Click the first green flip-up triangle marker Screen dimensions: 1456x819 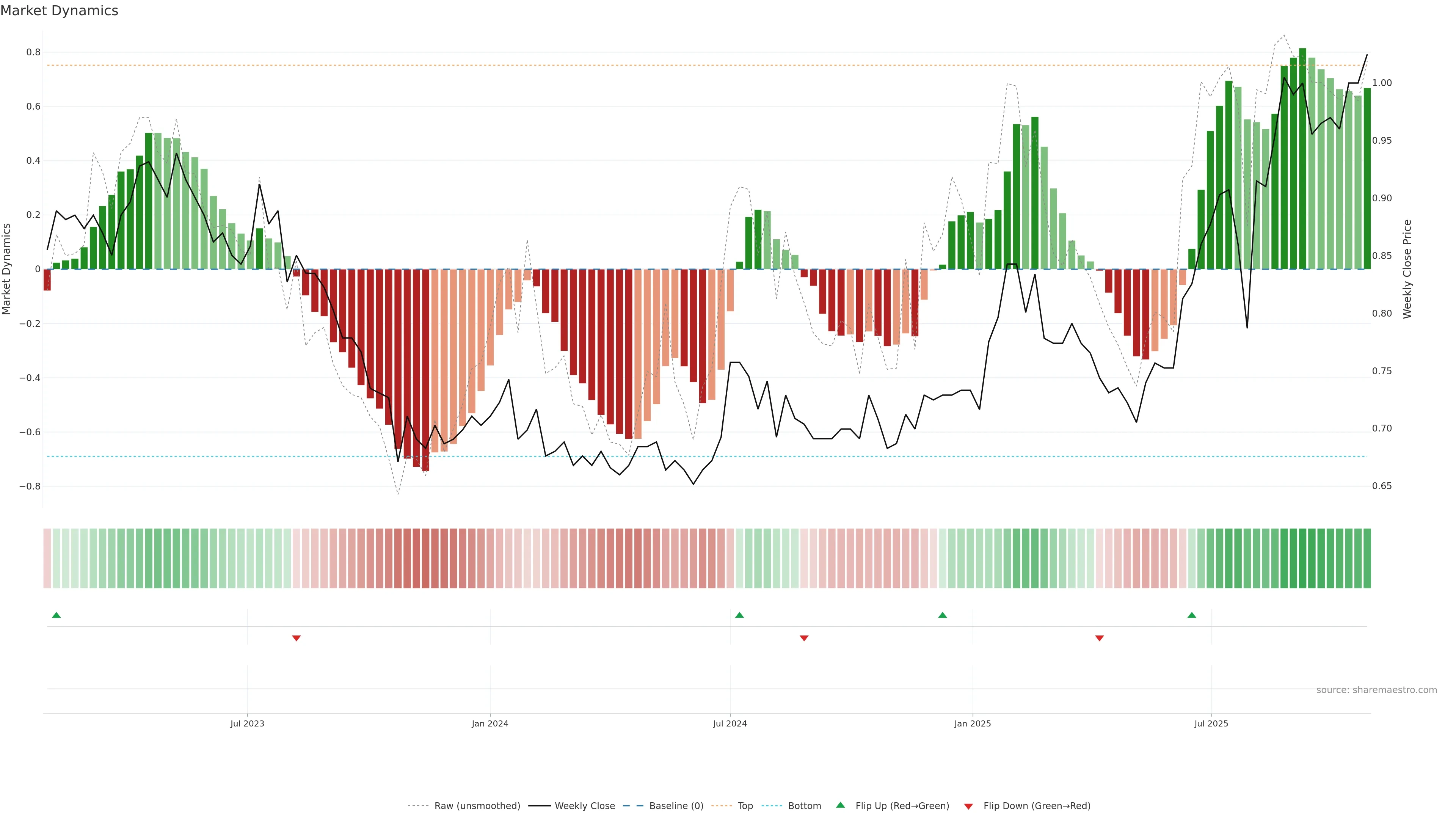[x=56, y=615]
